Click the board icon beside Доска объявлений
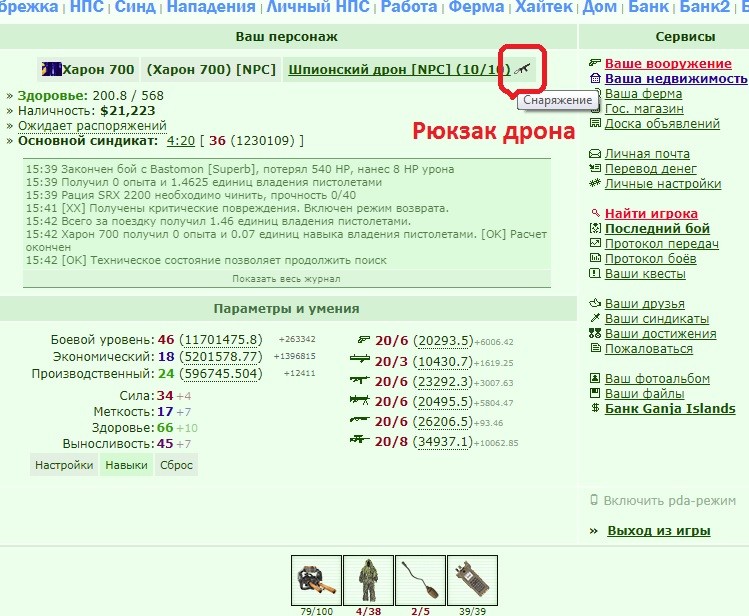 595,123
